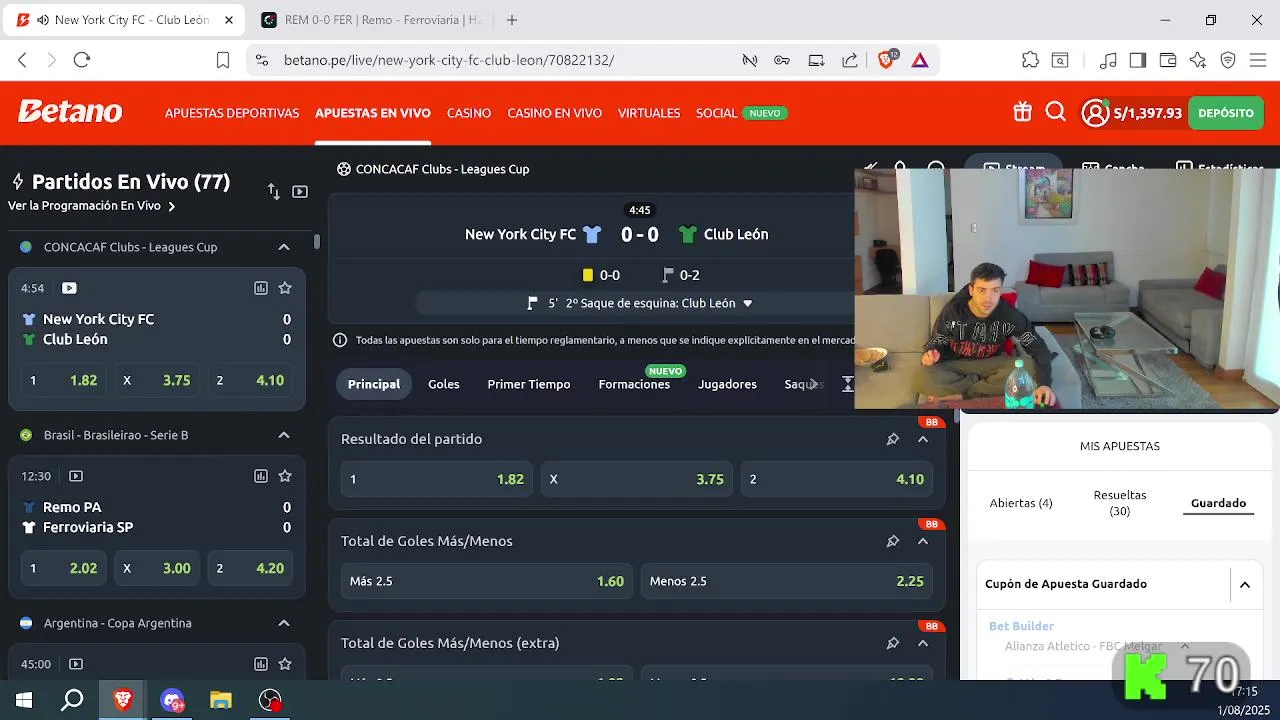Favorite the Remo PA match star

tap(285, 476)
